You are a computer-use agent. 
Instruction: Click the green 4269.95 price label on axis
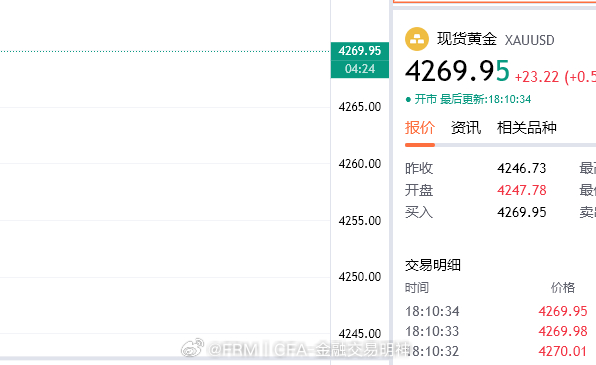(x=360, y=51)
